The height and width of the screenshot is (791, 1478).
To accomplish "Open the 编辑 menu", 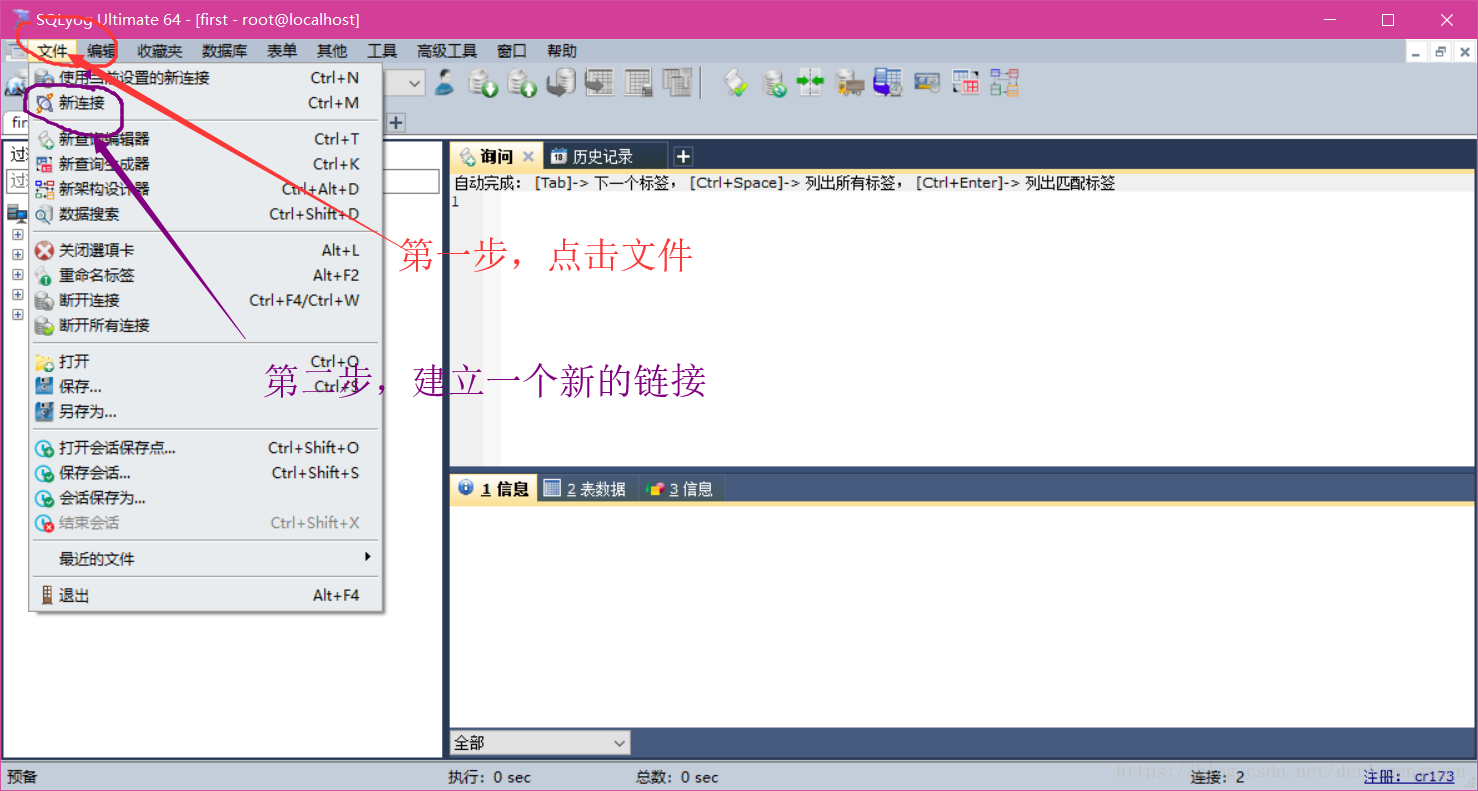I will point(101,51).
